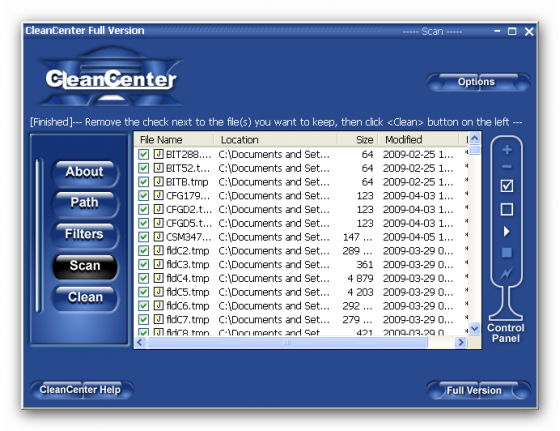Uncheck the BIT52.t... file checkbox
This screenshot has height=431, width=560.
(143, 168)
